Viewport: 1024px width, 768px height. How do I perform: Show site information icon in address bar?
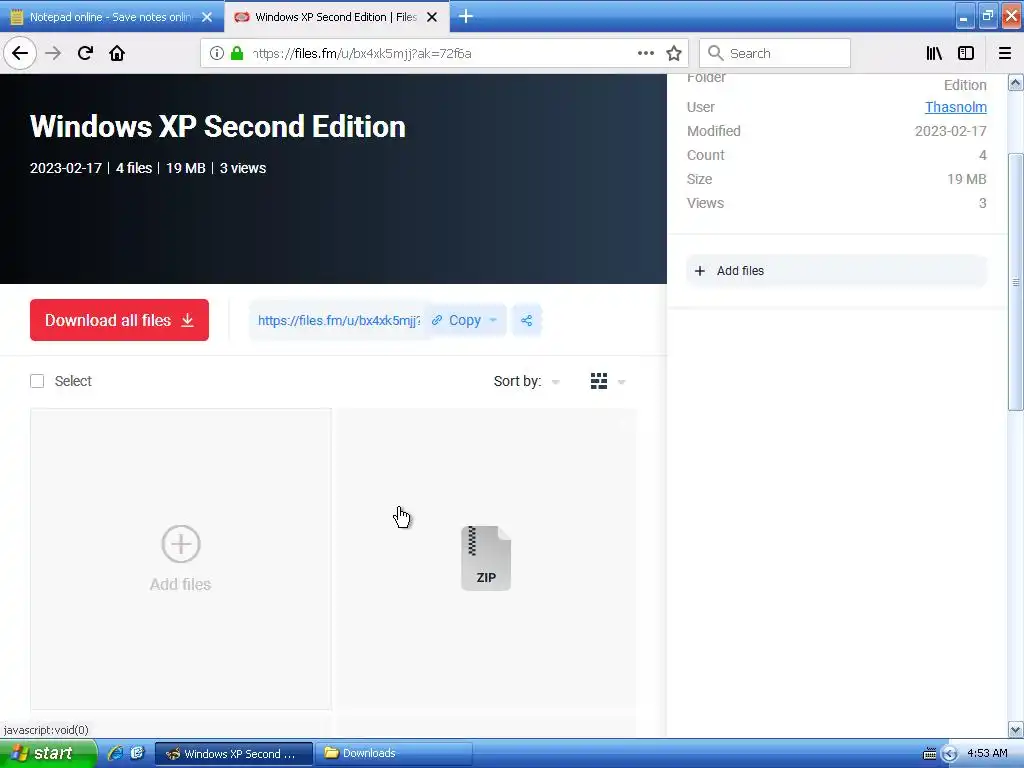(217, 53)
